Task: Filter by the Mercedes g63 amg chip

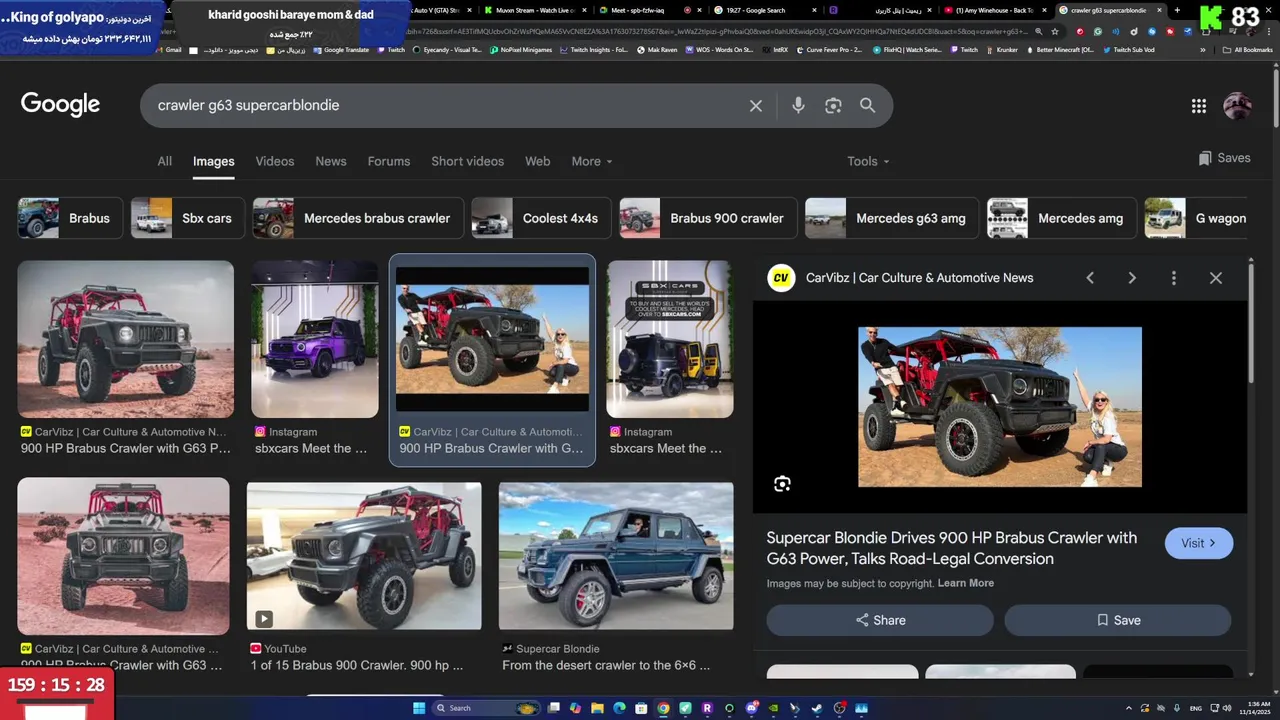Action: coord(892,218)
